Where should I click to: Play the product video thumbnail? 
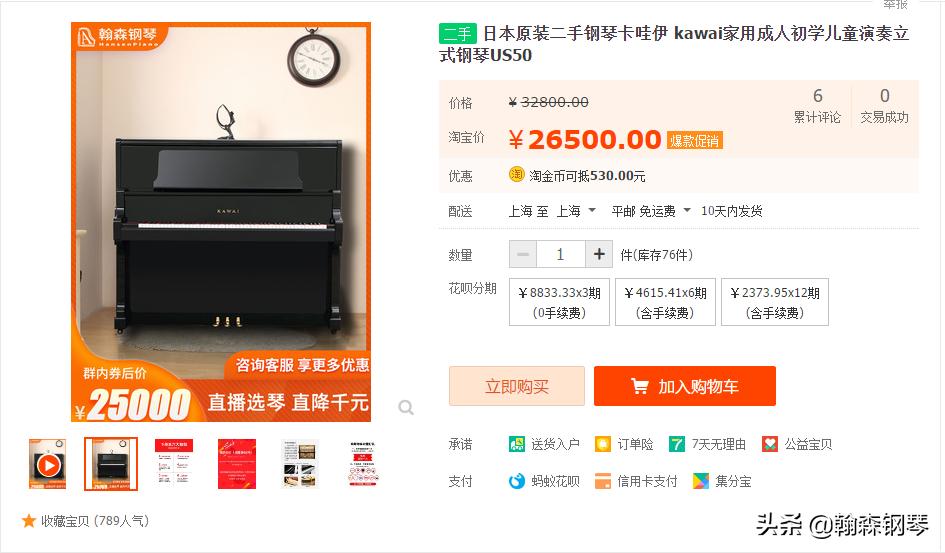point(48,465)
